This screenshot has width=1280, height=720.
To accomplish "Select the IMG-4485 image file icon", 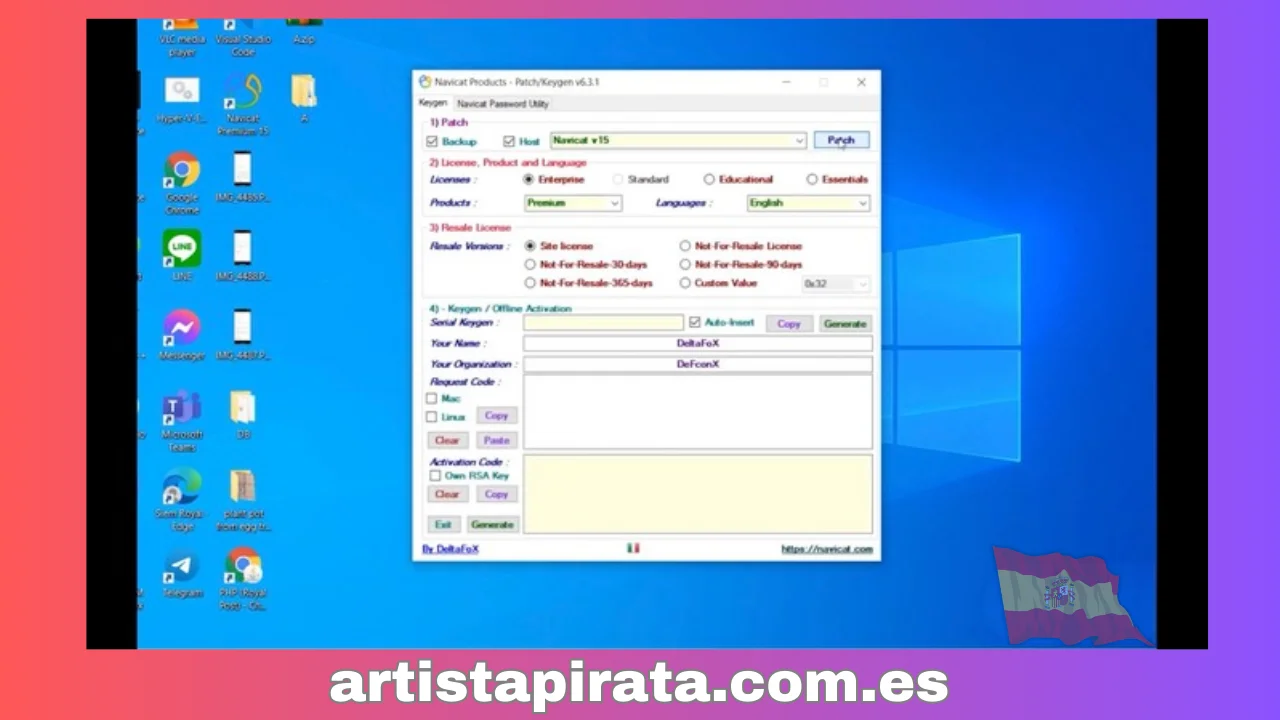I will coord(243,178).
